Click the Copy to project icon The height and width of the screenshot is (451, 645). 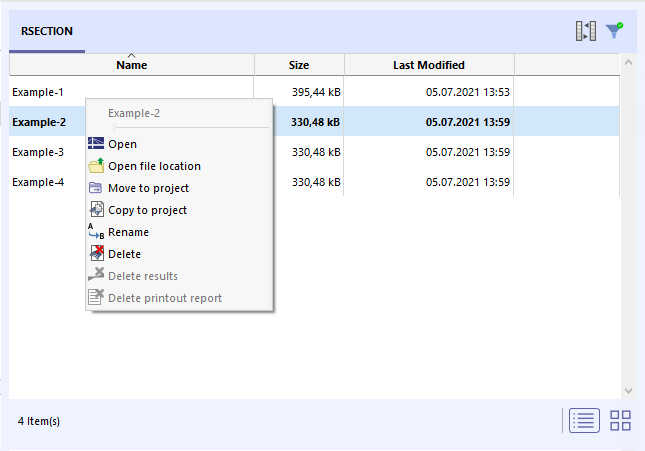point(96,210)
